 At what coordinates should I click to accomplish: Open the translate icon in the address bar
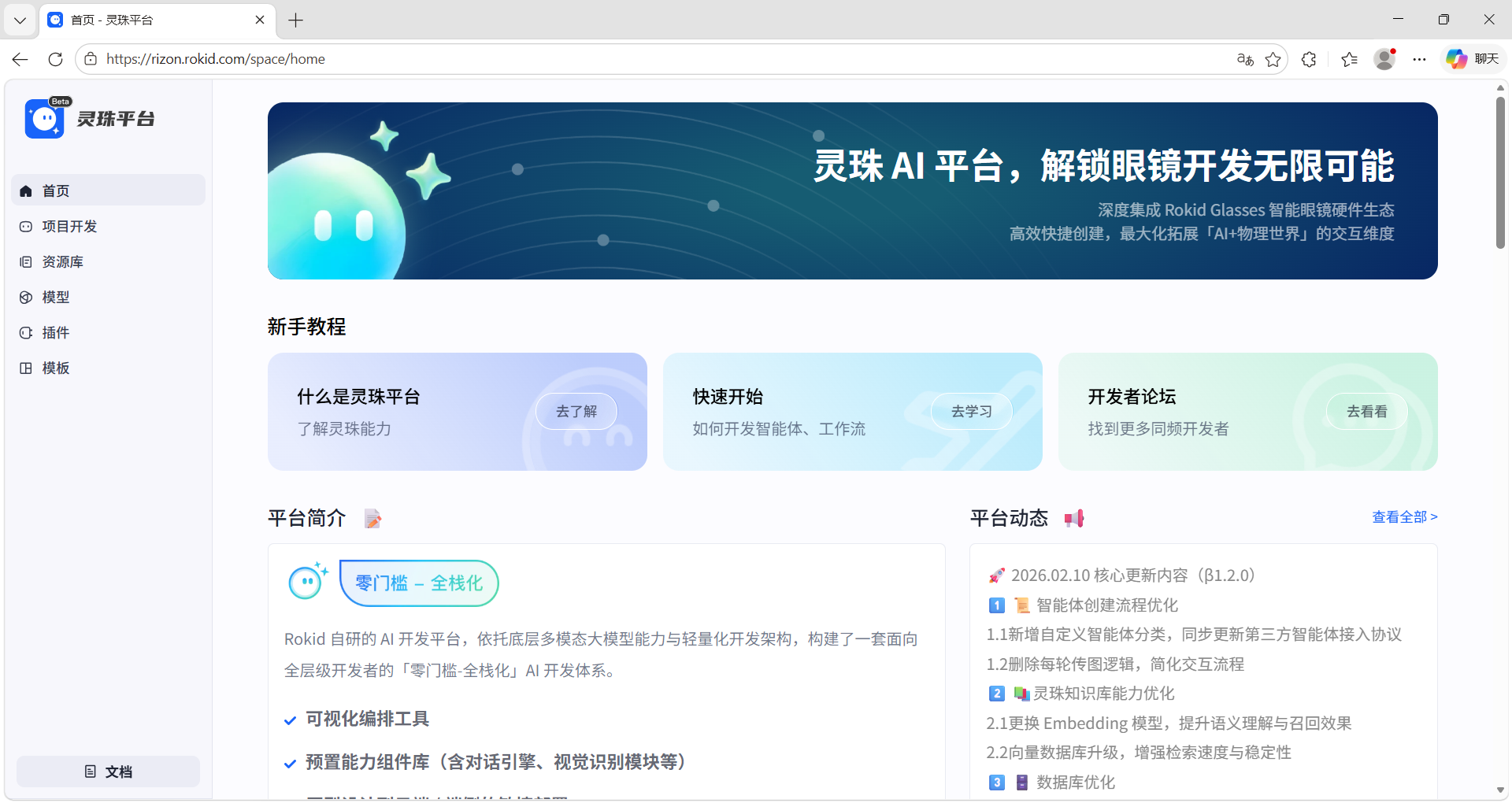(1245, 59)
